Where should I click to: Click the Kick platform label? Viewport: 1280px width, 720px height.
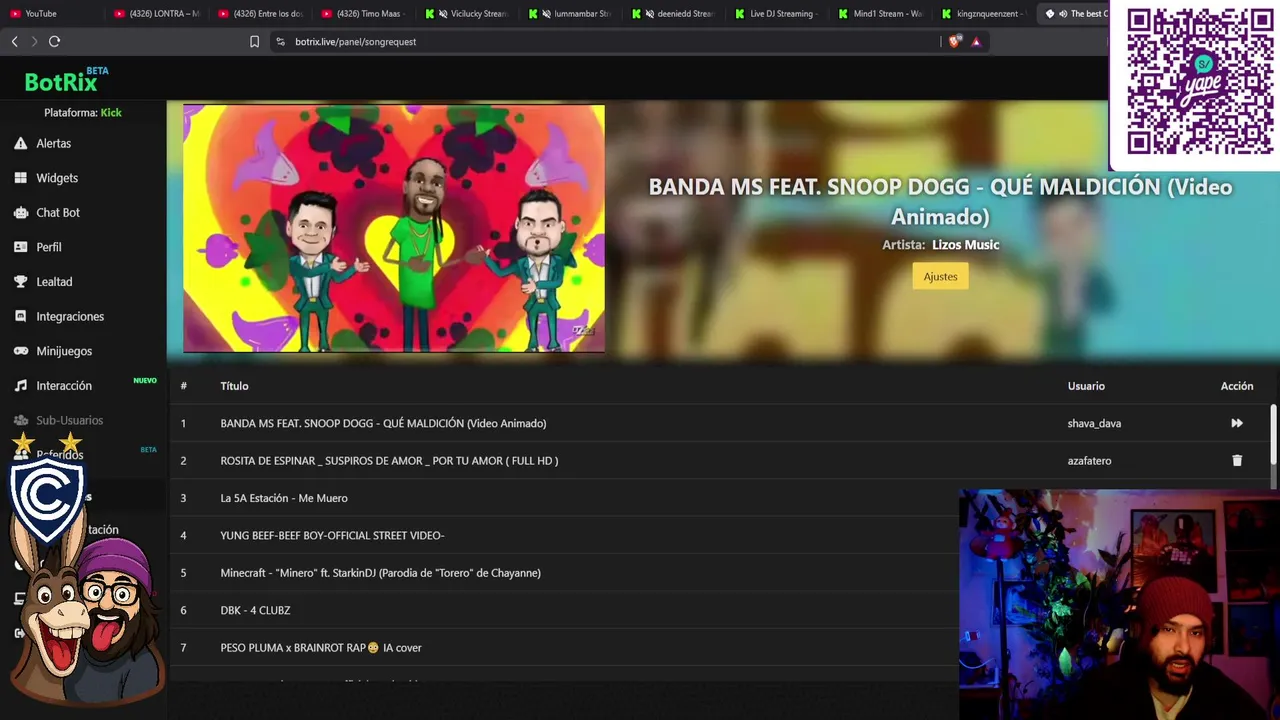[x=111, y=113]
